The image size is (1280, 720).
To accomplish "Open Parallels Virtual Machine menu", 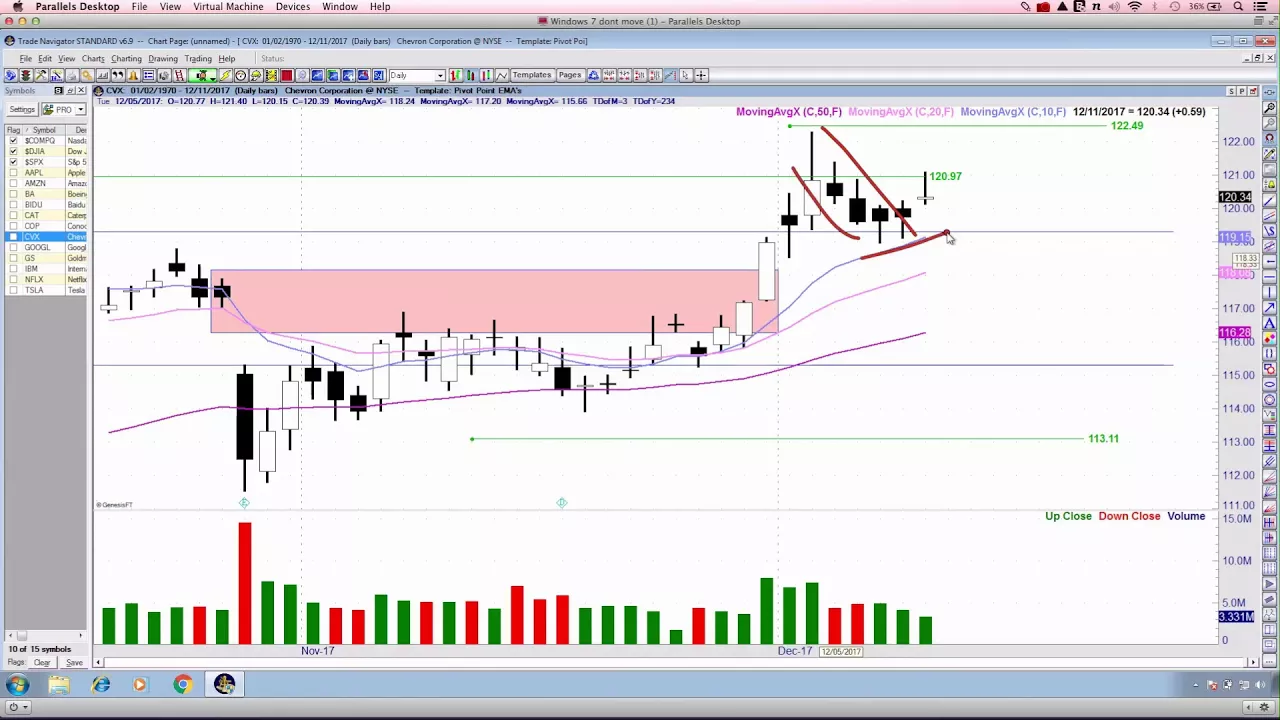I will (x=228, y=6).
